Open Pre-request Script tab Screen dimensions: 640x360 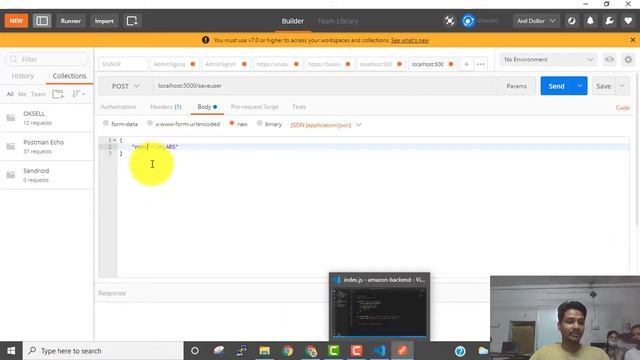(x=255, y=107)
